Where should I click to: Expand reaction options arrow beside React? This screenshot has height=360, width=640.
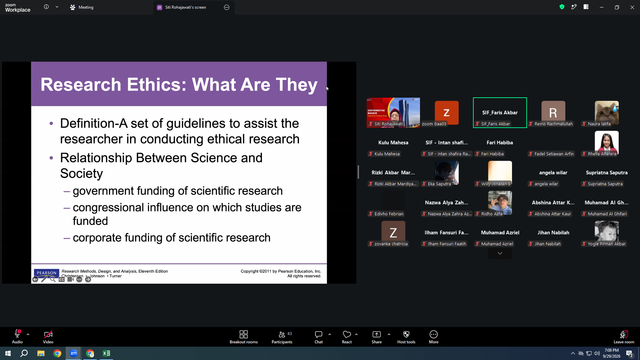point(356,334)
